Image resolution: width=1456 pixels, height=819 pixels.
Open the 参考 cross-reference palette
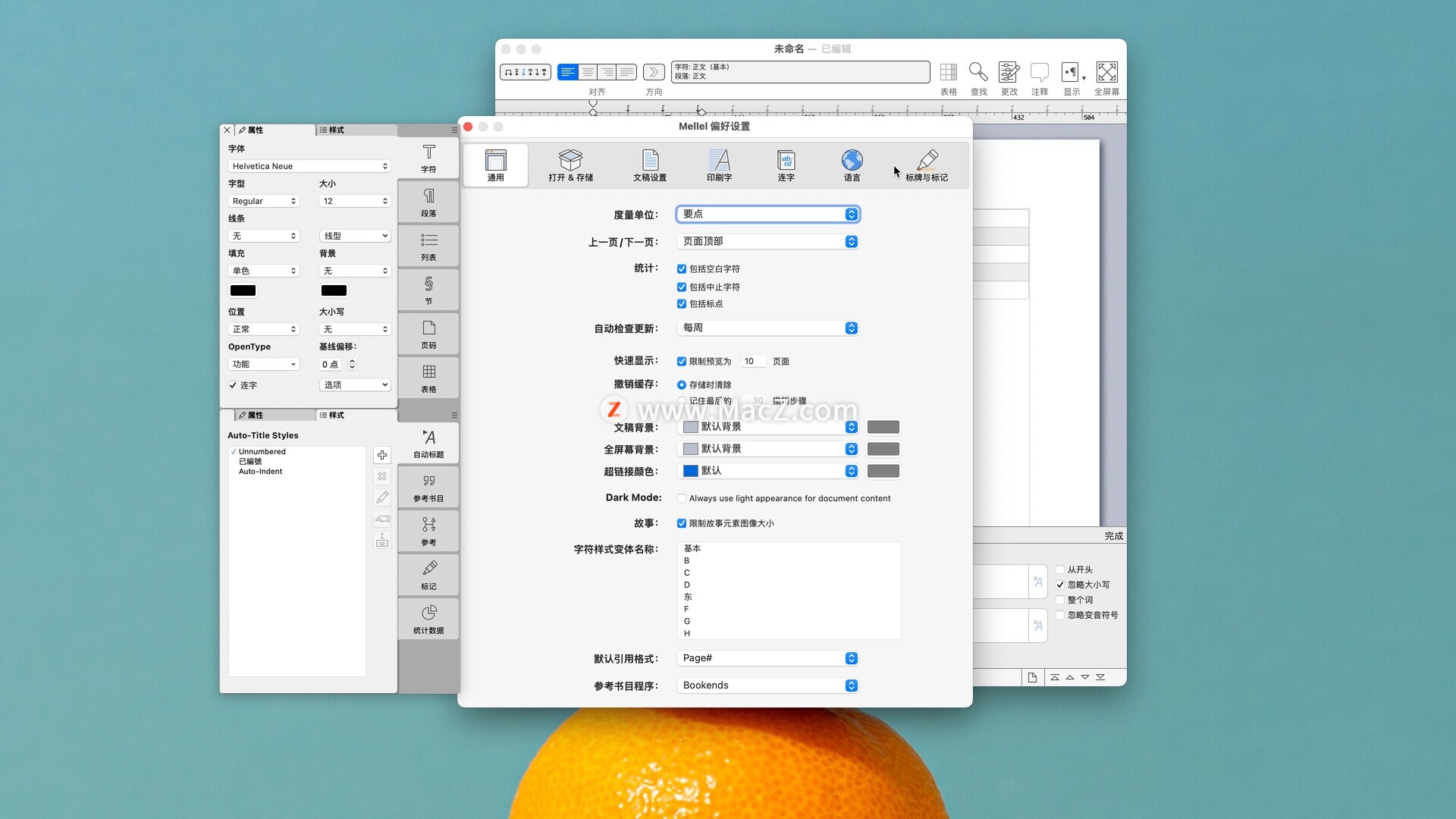(x=428, y=532)
